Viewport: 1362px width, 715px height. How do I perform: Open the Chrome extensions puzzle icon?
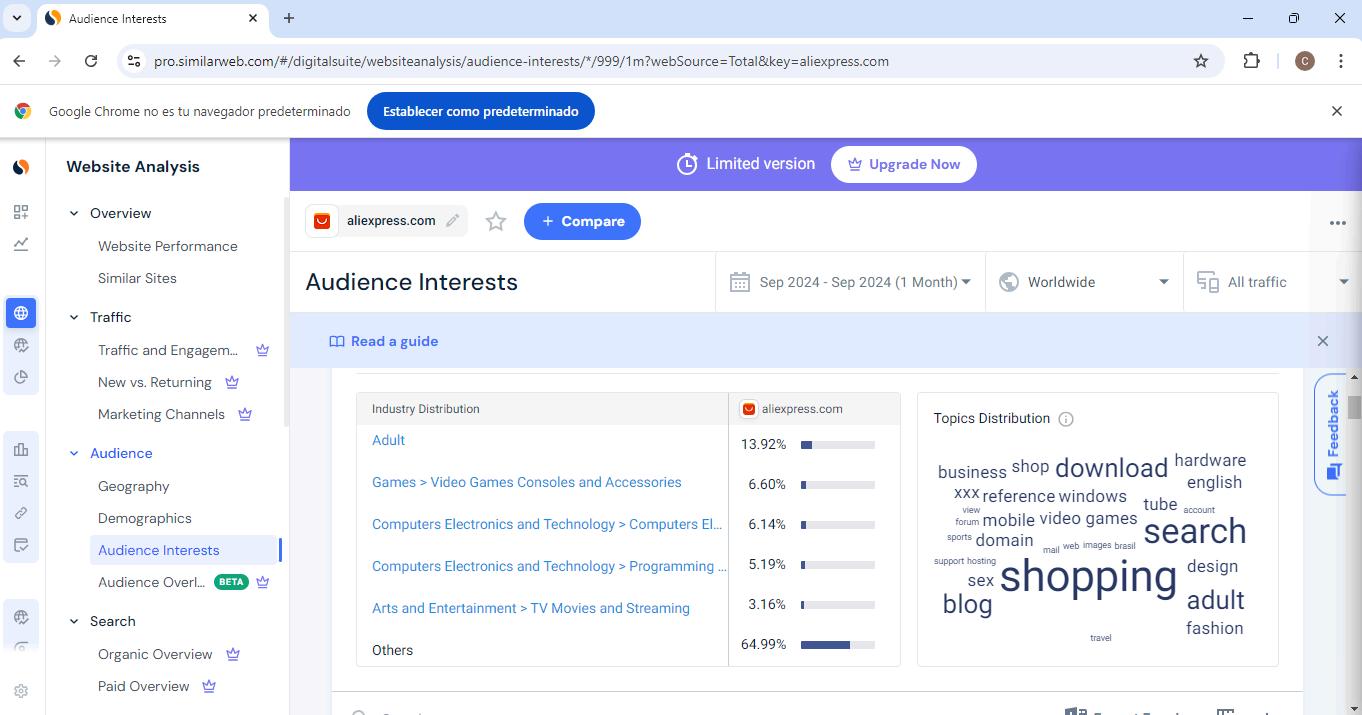point(1251,61)
